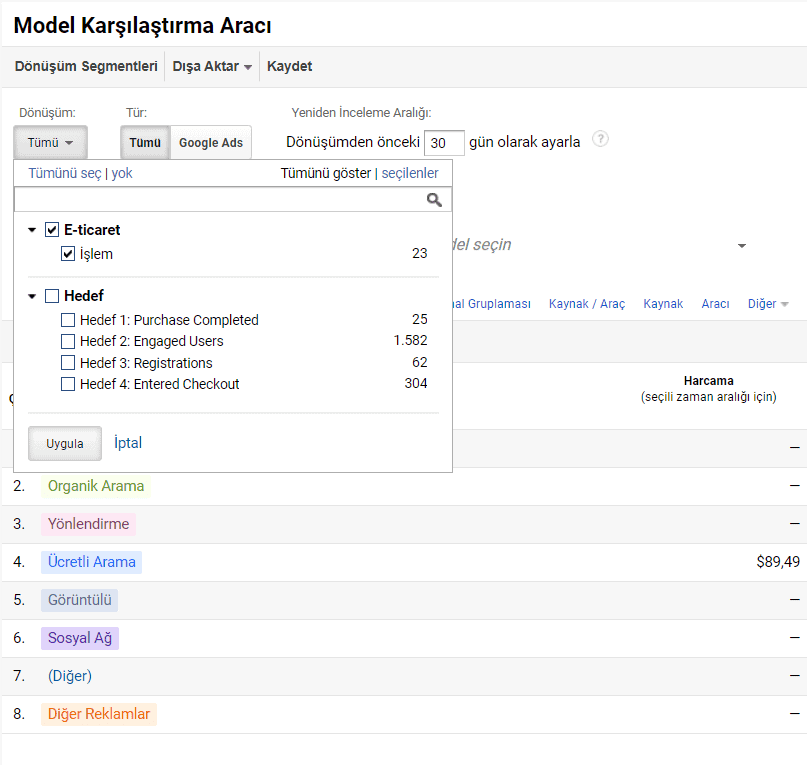The image size is (807, 765).
Task: Click the search magnifier icon in dropdown
Action: pos(434,200)
